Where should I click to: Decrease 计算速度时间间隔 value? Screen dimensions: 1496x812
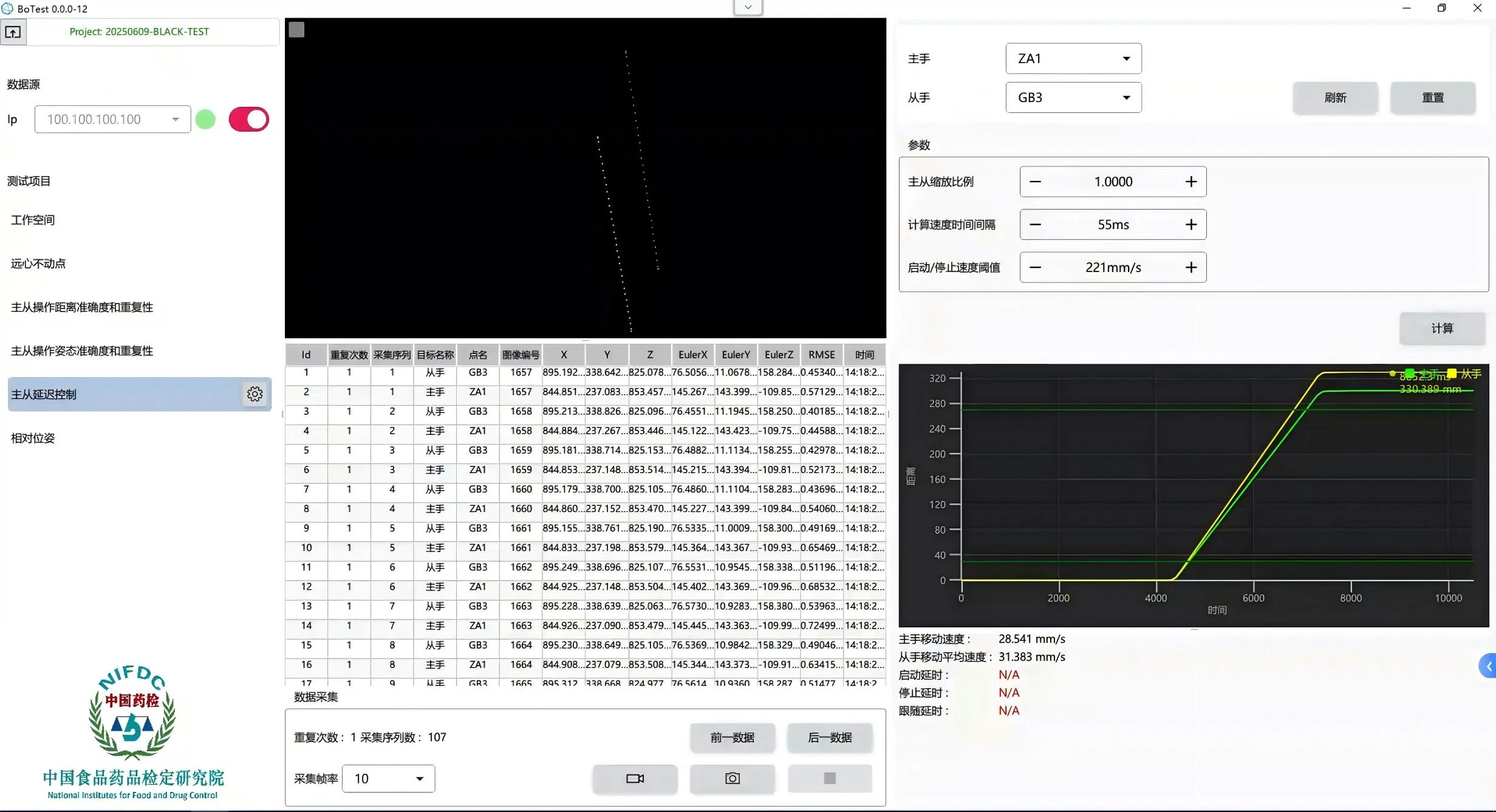1036,225
